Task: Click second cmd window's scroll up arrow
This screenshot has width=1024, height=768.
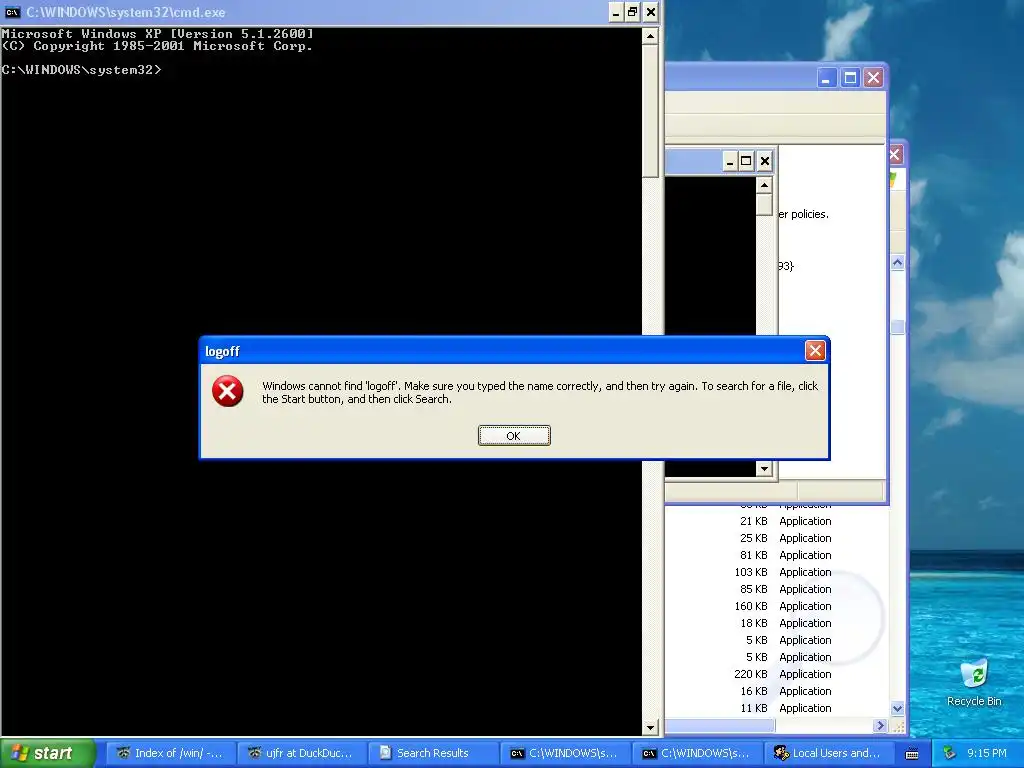Action: coord(764,185)
